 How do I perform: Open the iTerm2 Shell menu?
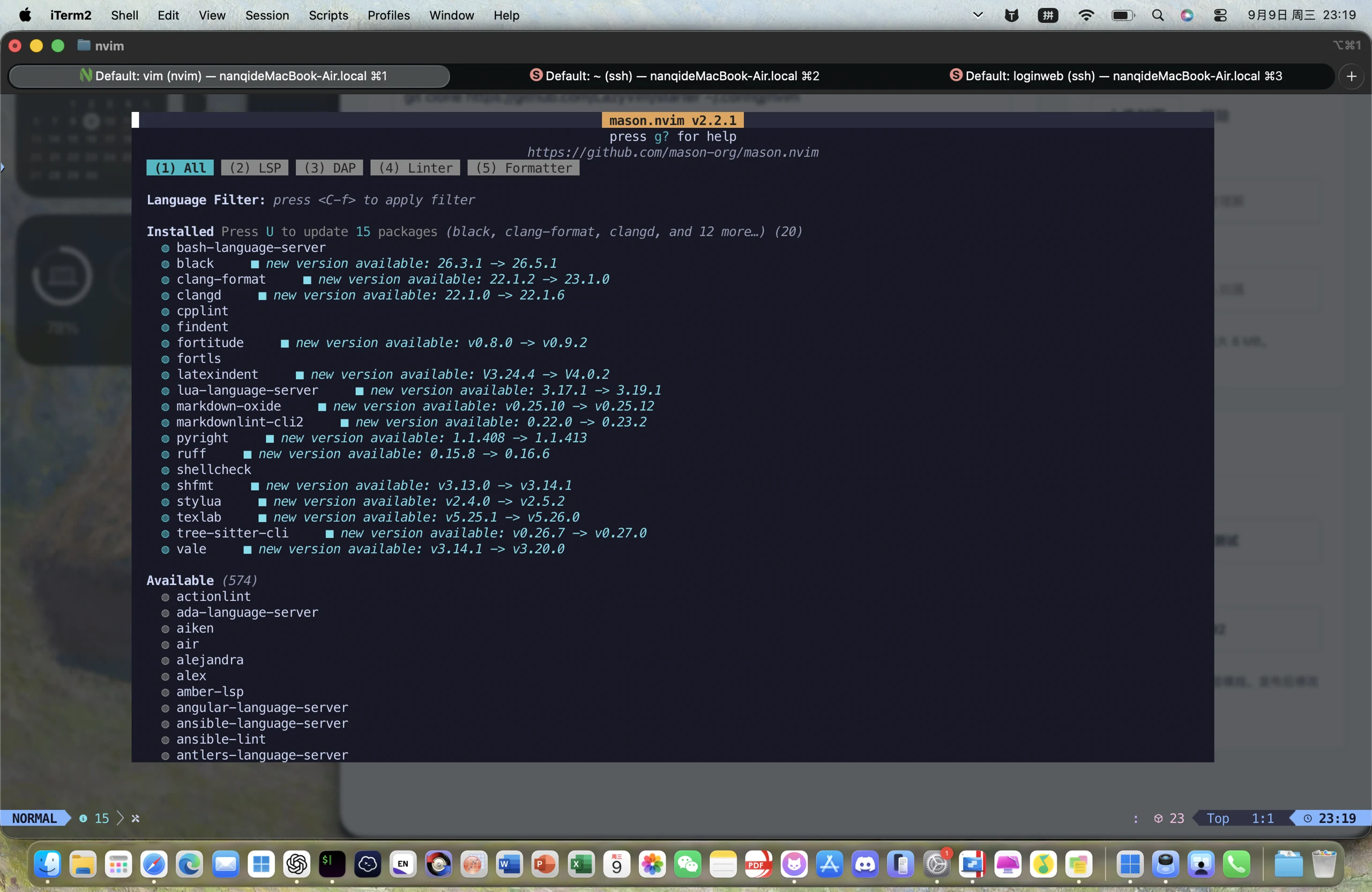pyautogui.click(x=124, y=16)
